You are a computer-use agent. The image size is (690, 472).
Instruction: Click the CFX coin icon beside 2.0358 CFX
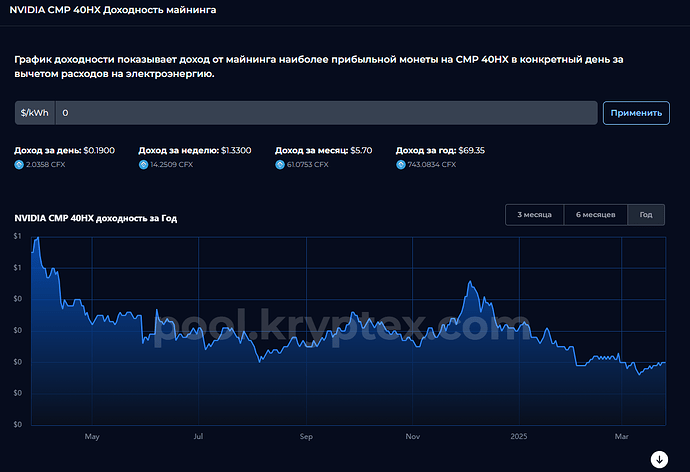click(x=19, y=165)
